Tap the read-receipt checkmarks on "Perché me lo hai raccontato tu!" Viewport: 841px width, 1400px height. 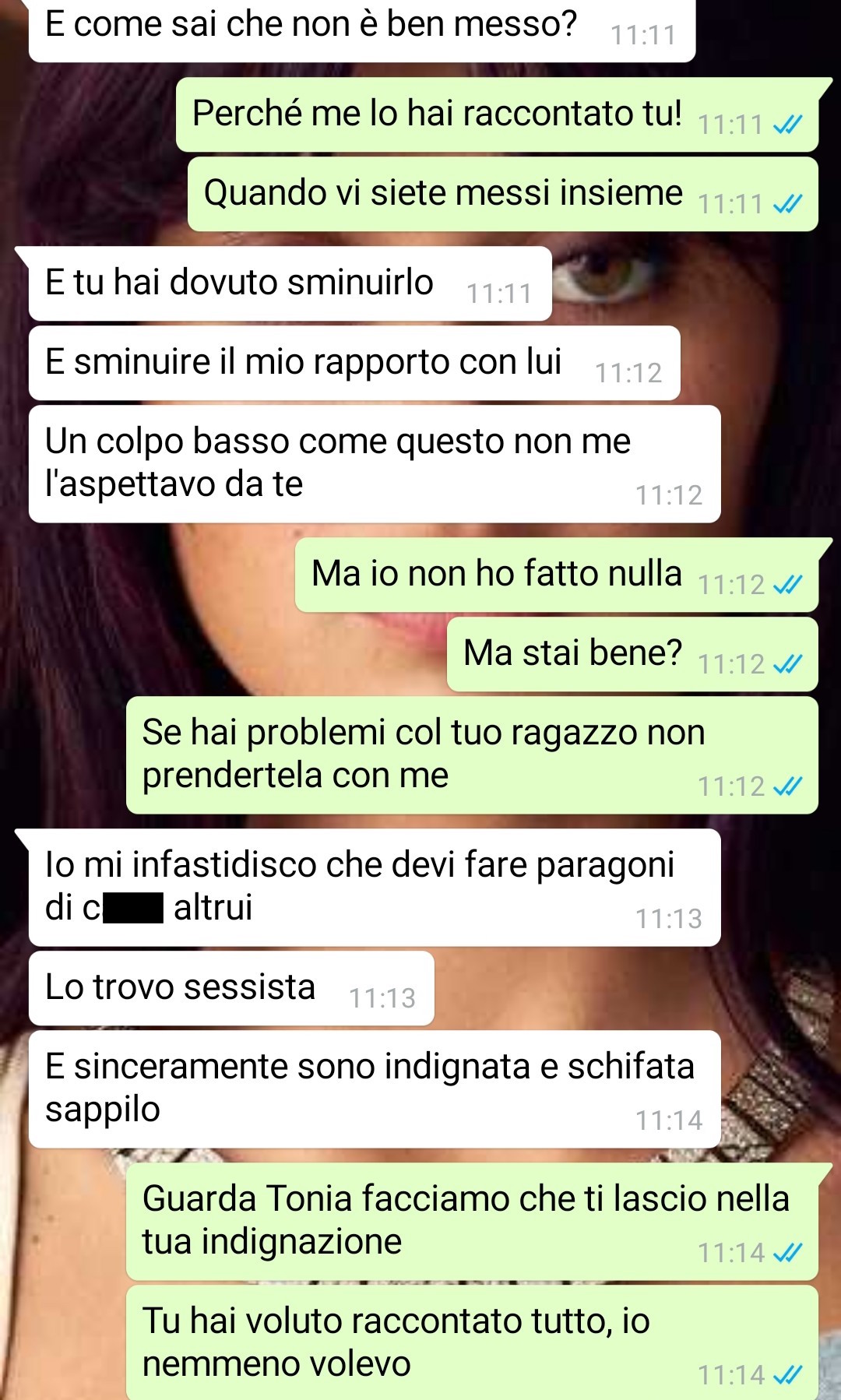[x=787, y=125]
